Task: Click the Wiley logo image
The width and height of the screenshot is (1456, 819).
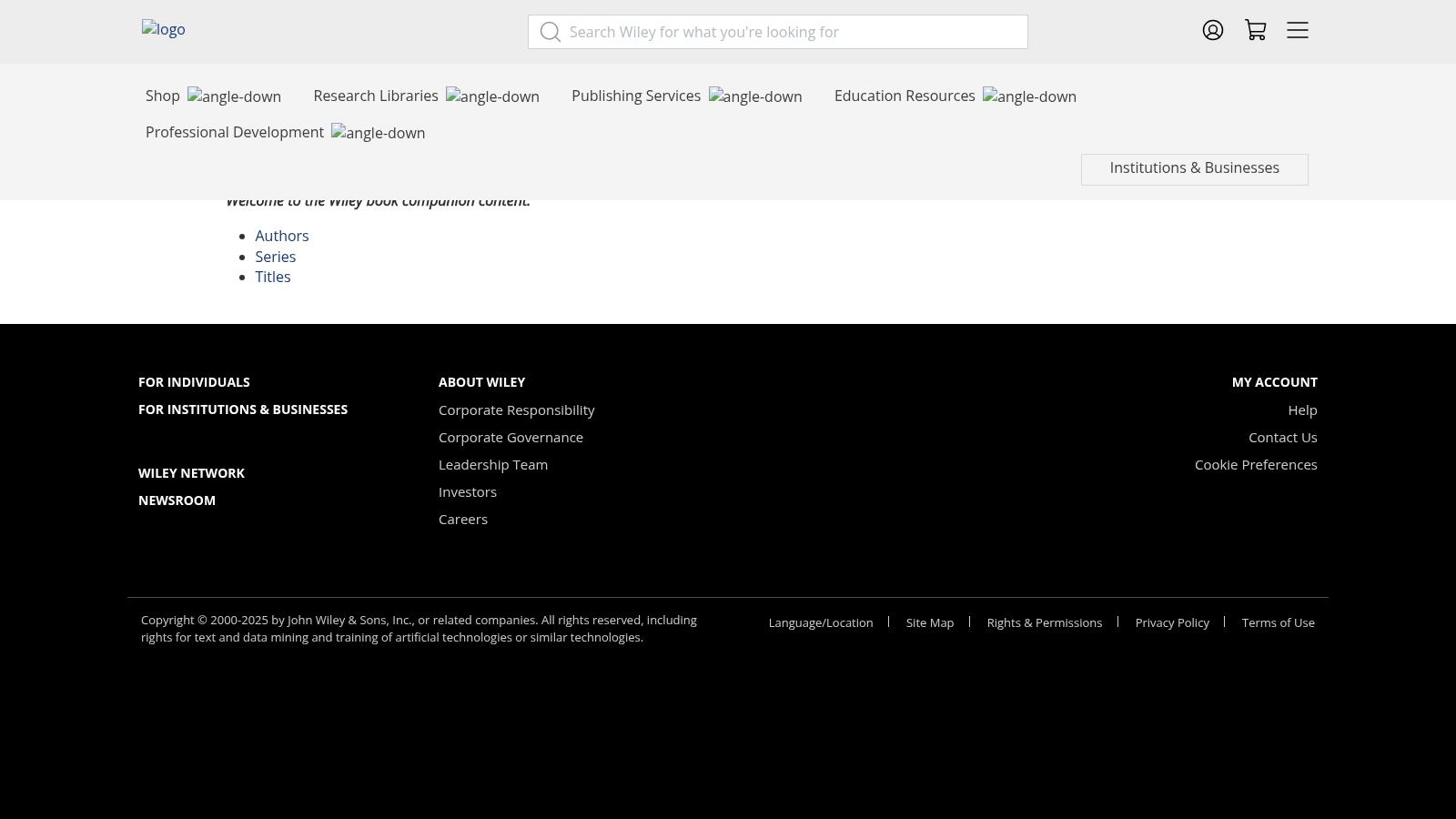Action: click(164, 29)
